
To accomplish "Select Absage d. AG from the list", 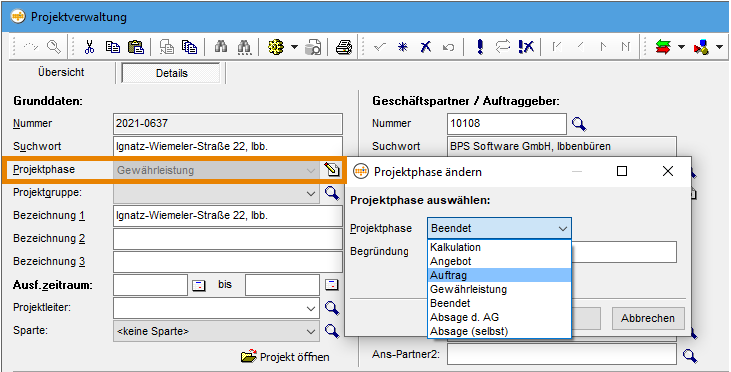I will click(499, 317).
